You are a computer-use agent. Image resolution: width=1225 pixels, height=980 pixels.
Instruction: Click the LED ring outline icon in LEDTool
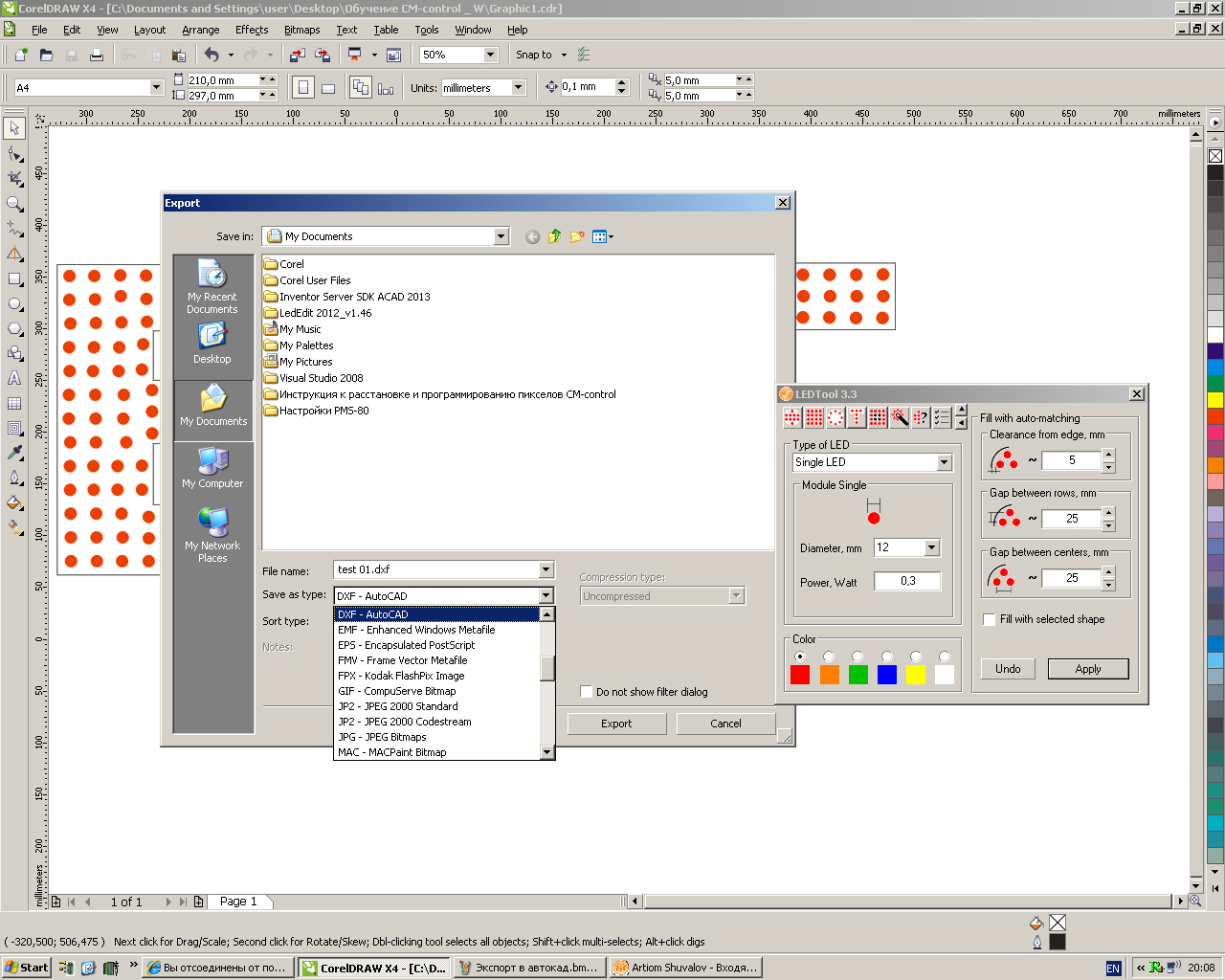coord(835,417)
